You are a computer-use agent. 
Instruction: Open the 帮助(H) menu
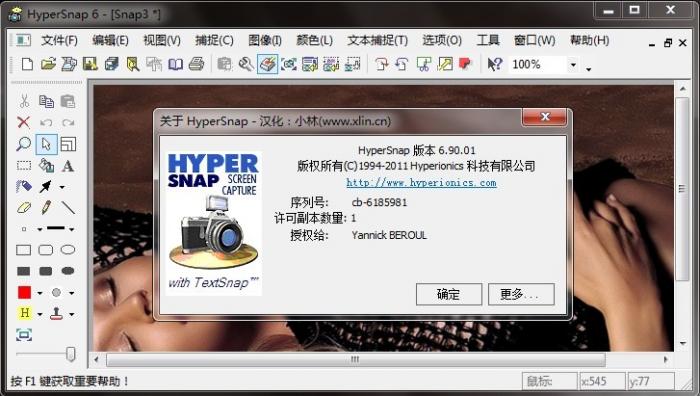pyautogui.click(x=589, y=41)
